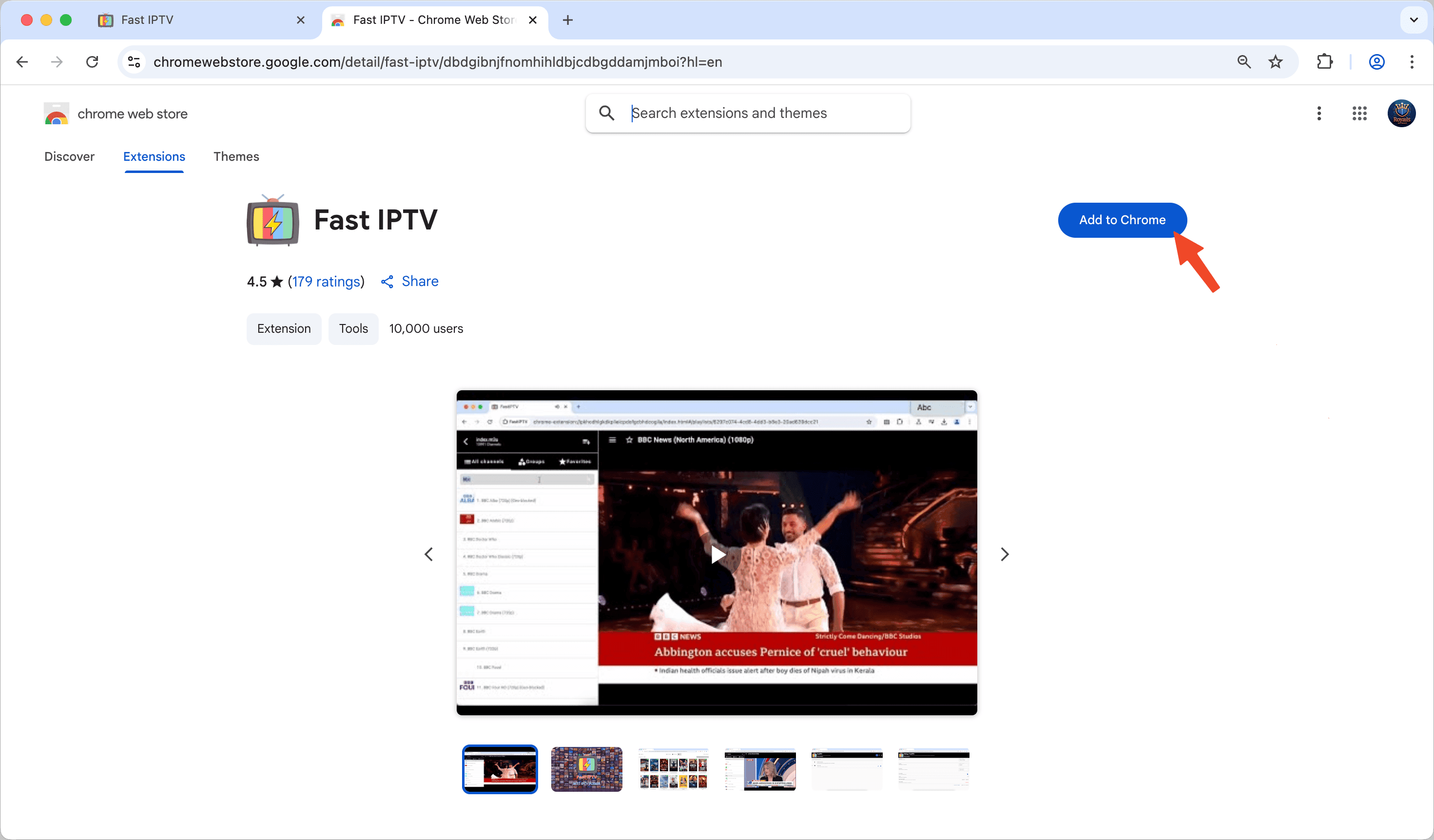1434x840 pixels.
Task: Open the Google apps grid
Action: (x=1359, y=113)
